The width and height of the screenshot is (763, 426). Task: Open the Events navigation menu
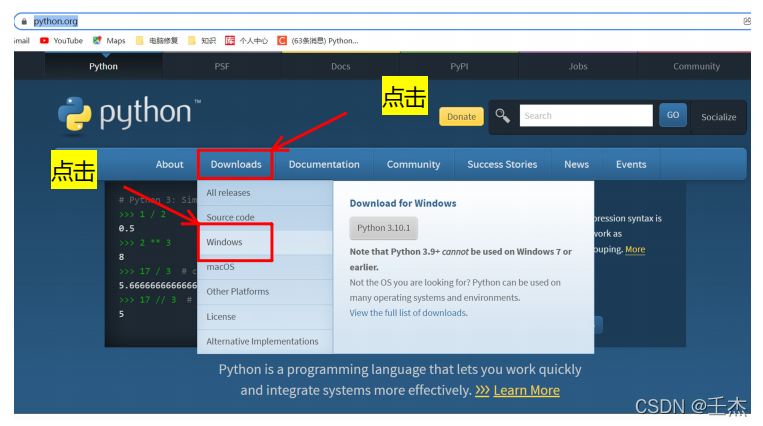(x=631, y=165)
